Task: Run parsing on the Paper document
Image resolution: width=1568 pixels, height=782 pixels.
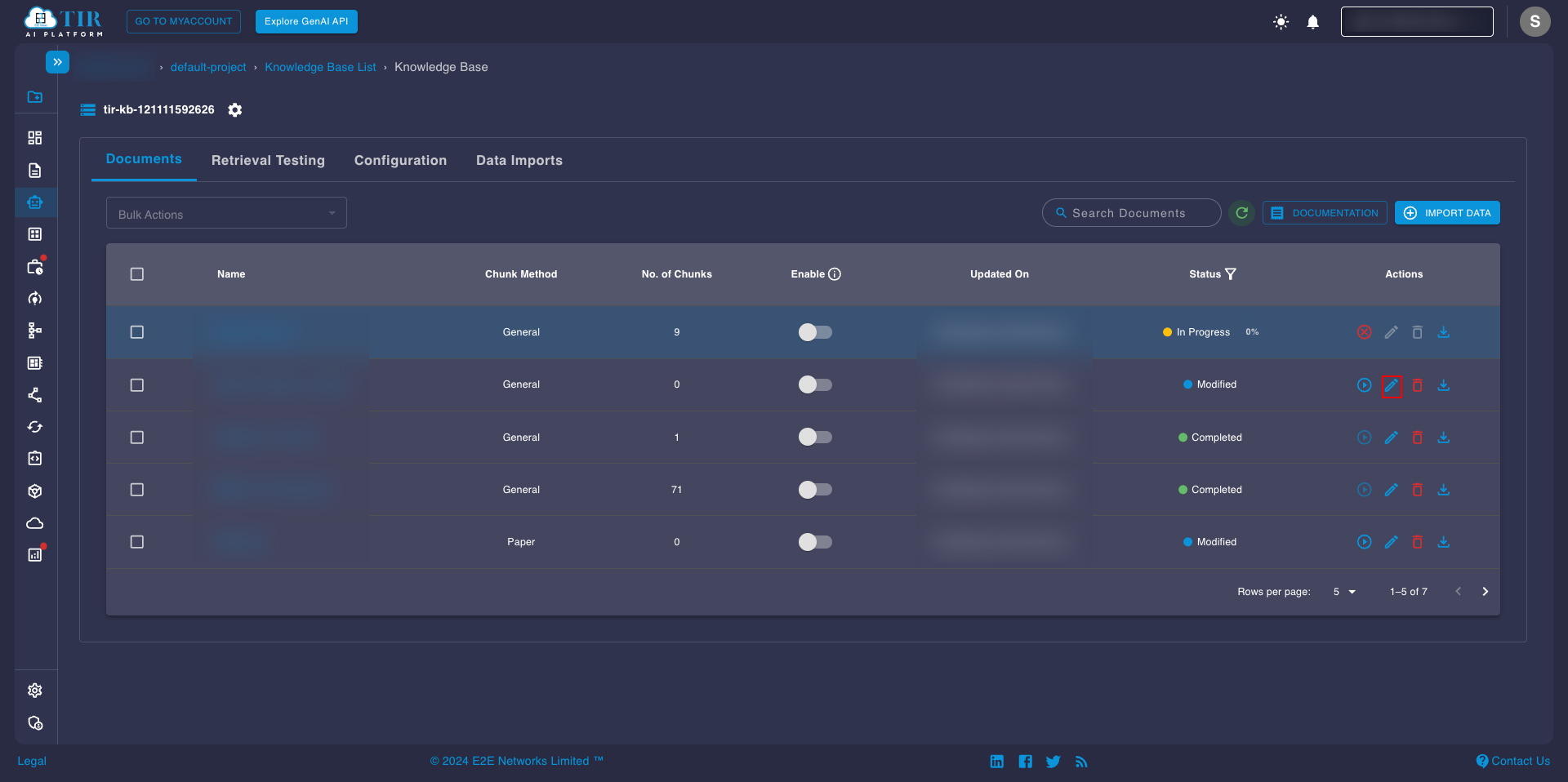Action: tap(1364, 542)
